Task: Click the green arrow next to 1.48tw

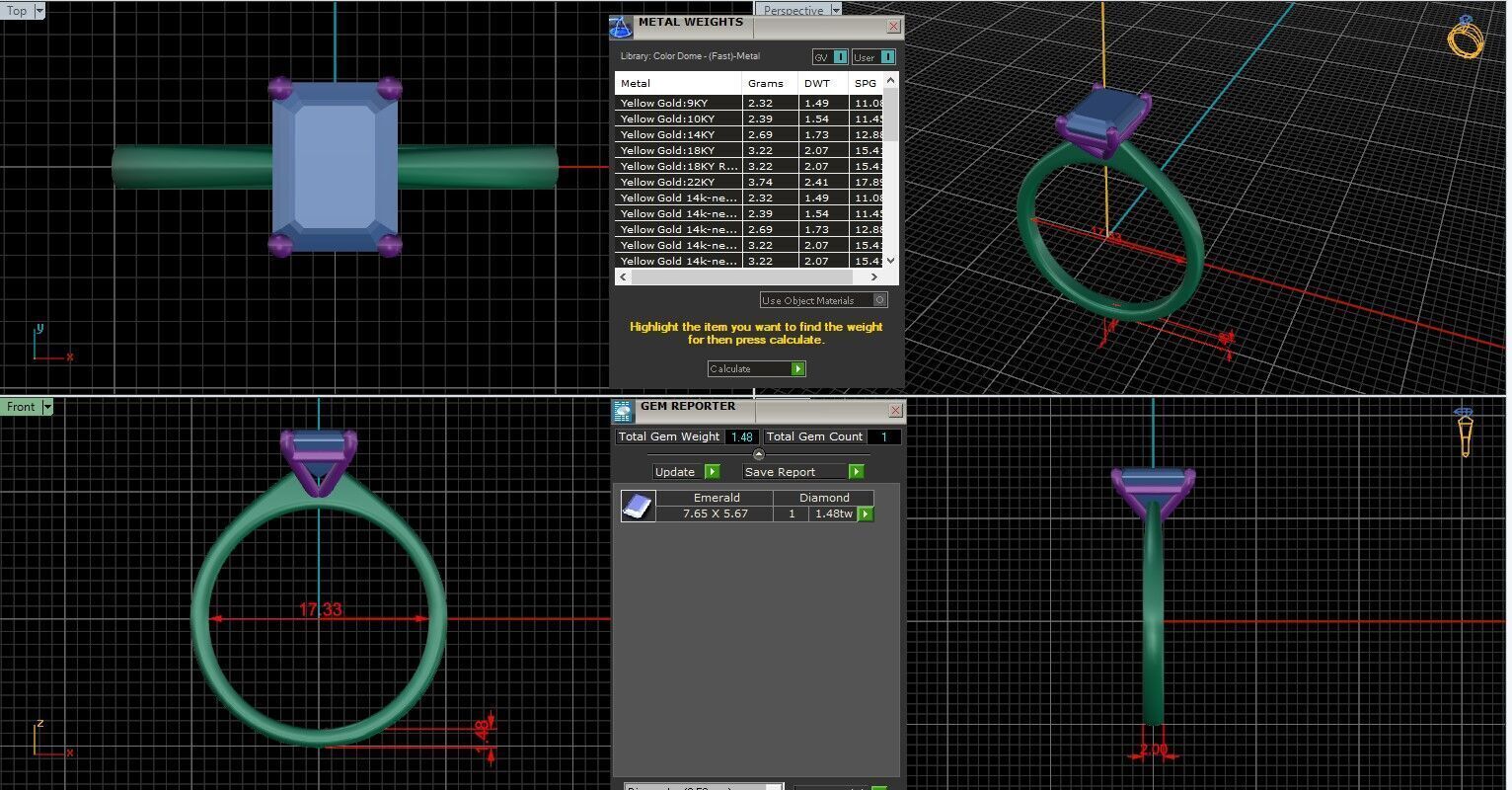Action: (x=866, y=513)
